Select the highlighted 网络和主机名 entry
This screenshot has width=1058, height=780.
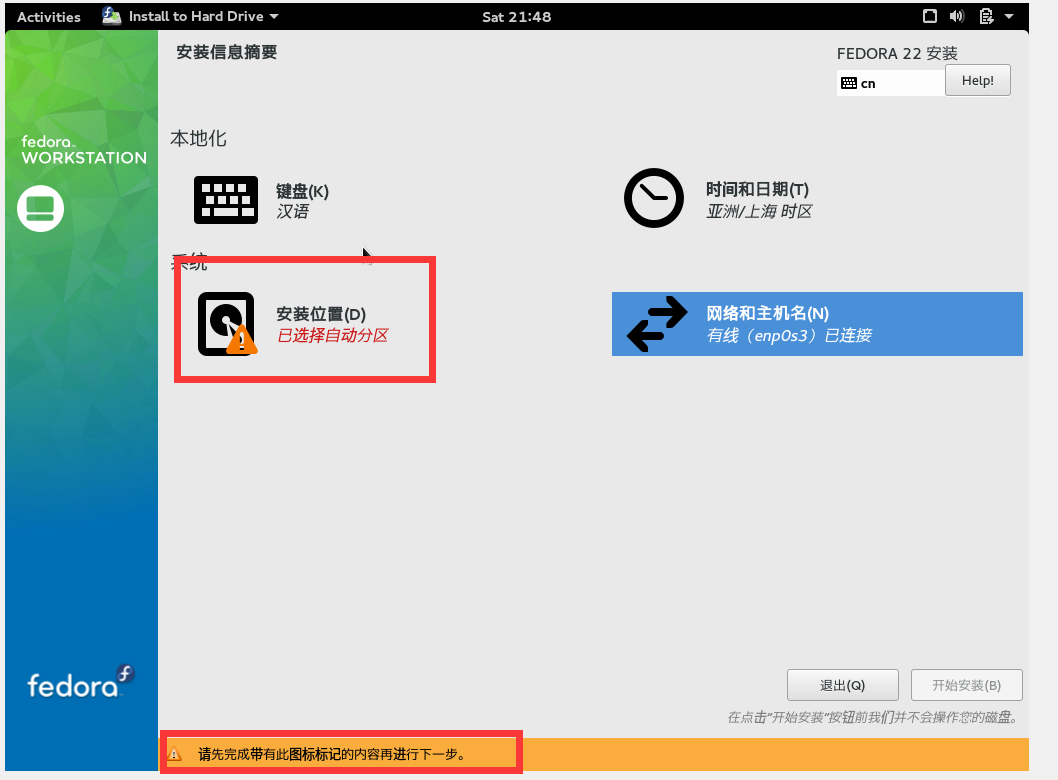pos(817,323)
